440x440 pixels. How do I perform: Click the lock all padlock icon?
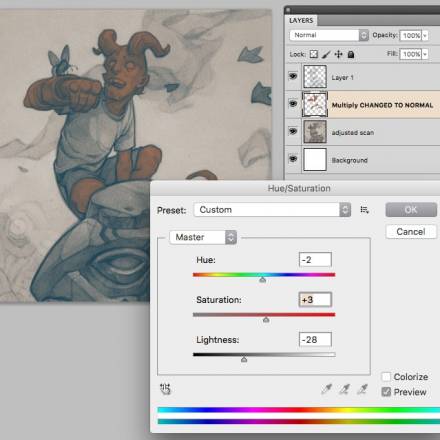coord(351,54)
